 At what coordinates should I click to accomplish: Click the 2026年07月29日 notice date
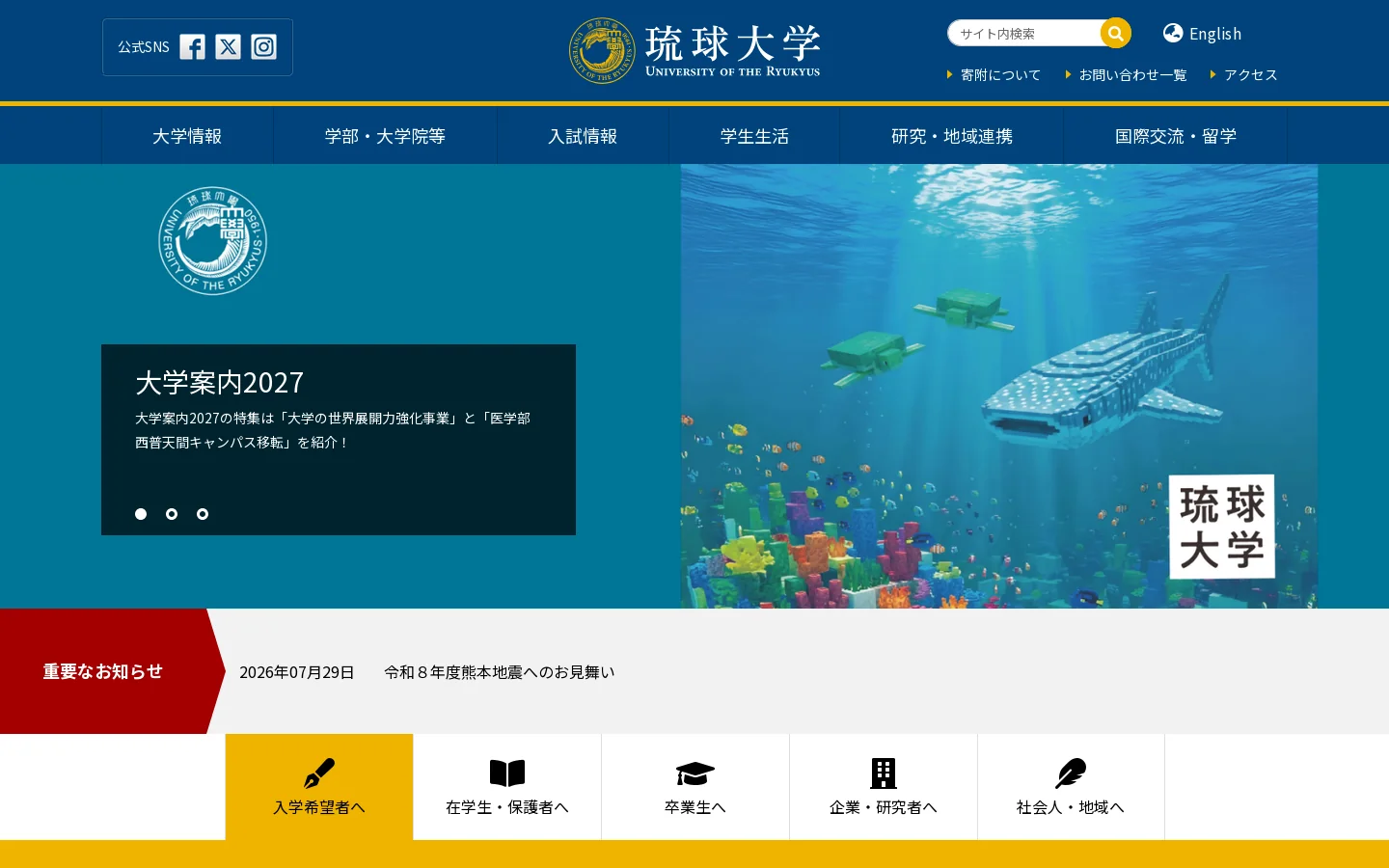pos(297,672)
